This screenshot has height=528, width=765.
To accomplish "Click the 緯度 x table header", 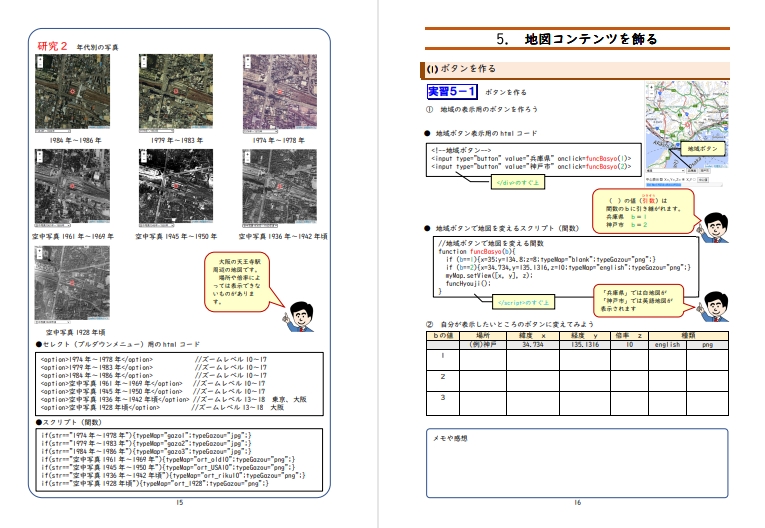I will (533, 336).
